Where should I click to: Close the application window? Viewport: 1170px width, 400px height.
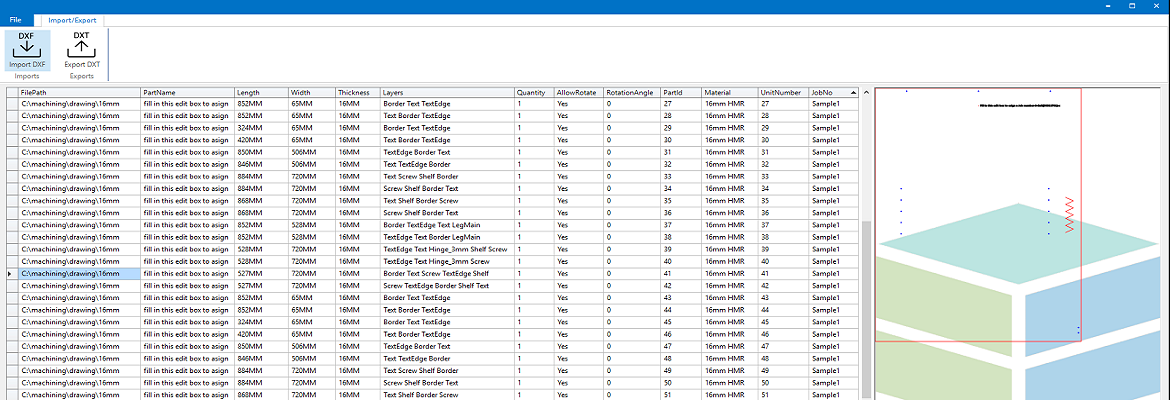[x=1156, y=6]
